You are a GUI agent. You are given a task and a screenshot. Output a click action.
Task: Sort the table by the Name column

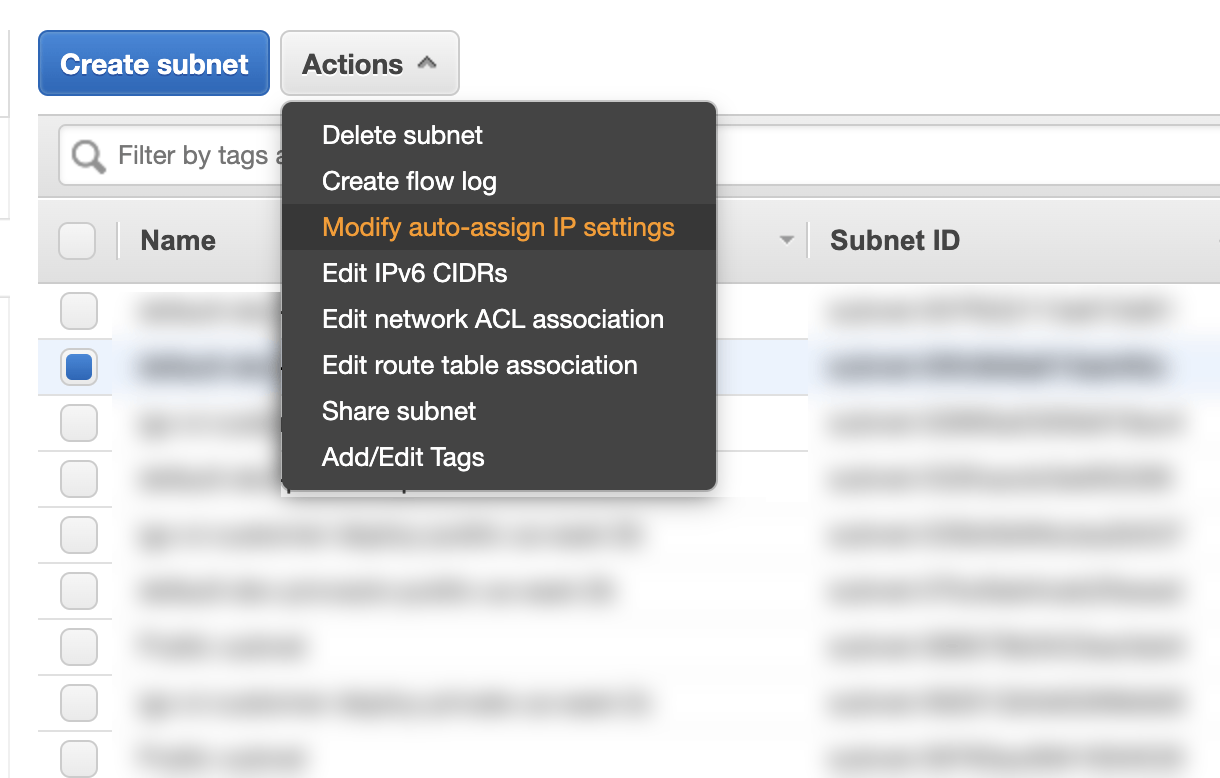pyautogui.click(x=177, y=240)
